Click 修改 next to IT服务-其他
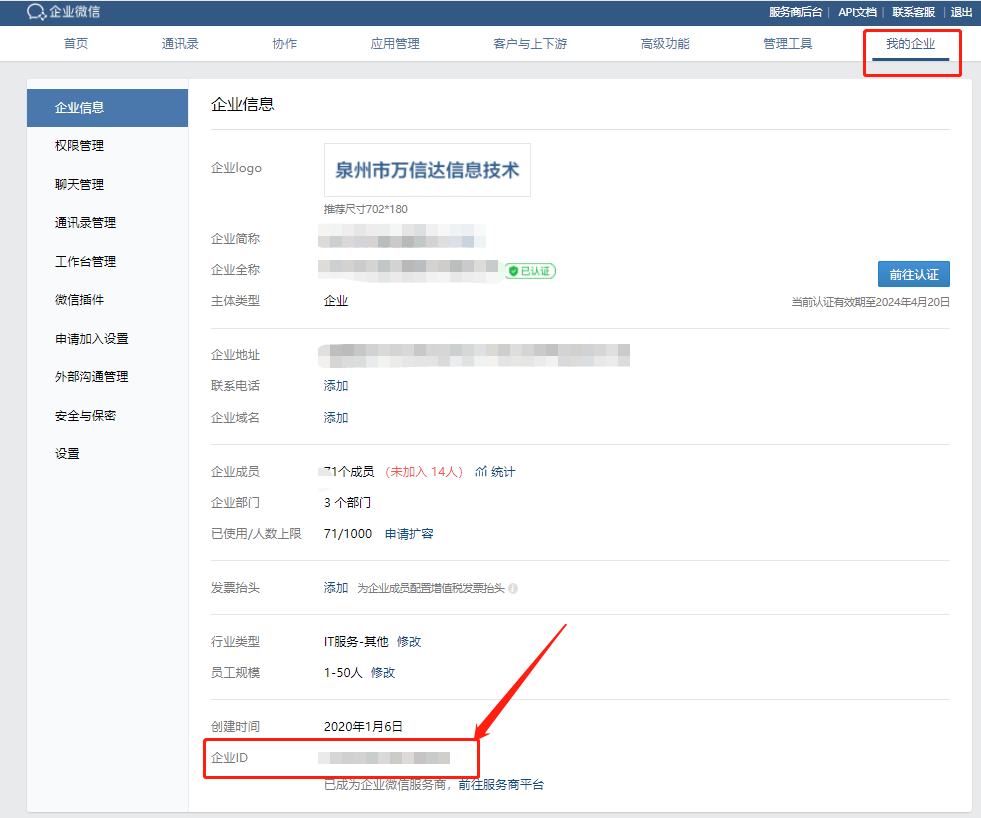Image resolution: width=981 pixels, height=818 pixels. coord(409,642)
